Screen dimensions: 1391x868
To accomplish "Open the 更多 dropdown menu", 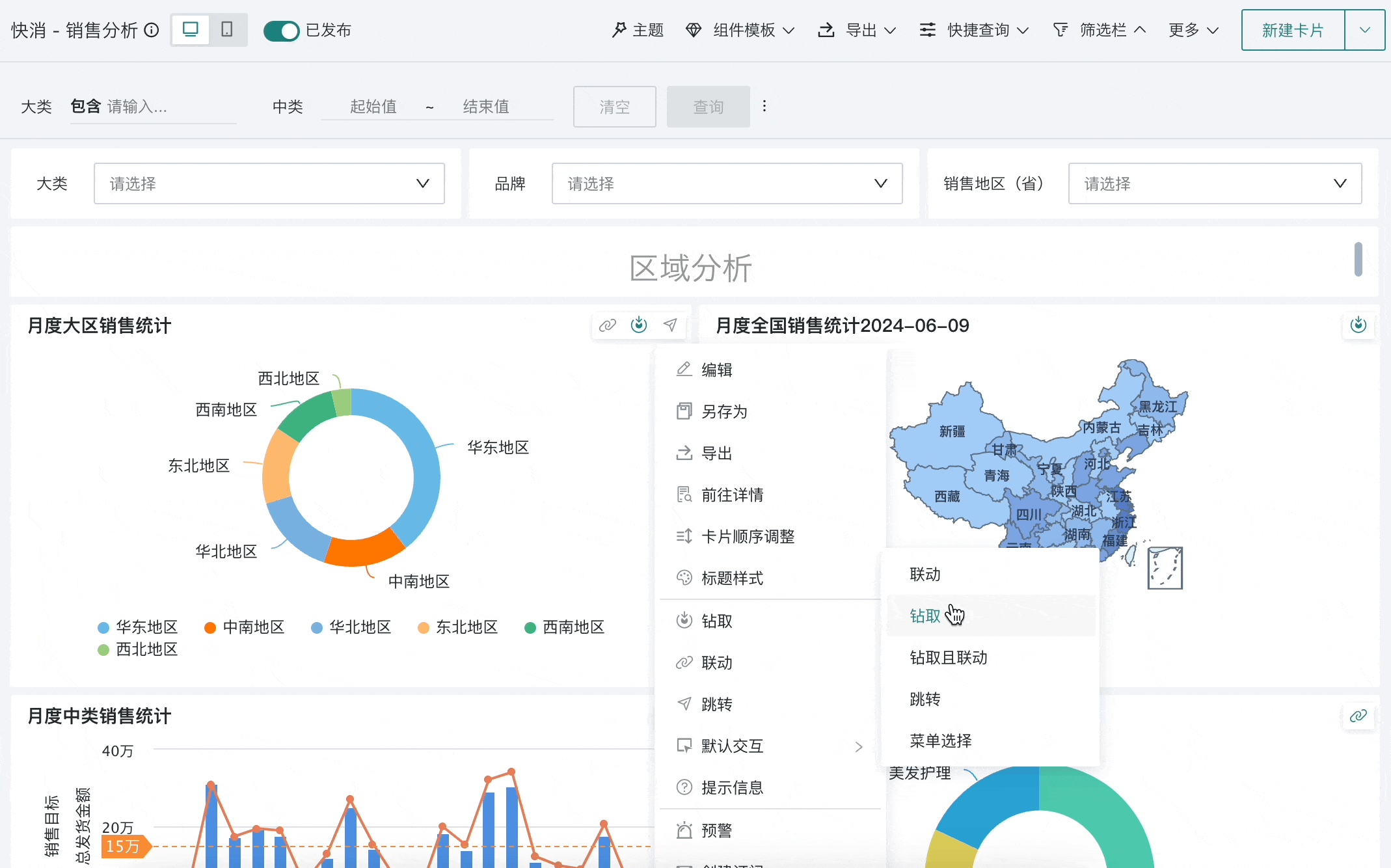I will click(1193, 30).
